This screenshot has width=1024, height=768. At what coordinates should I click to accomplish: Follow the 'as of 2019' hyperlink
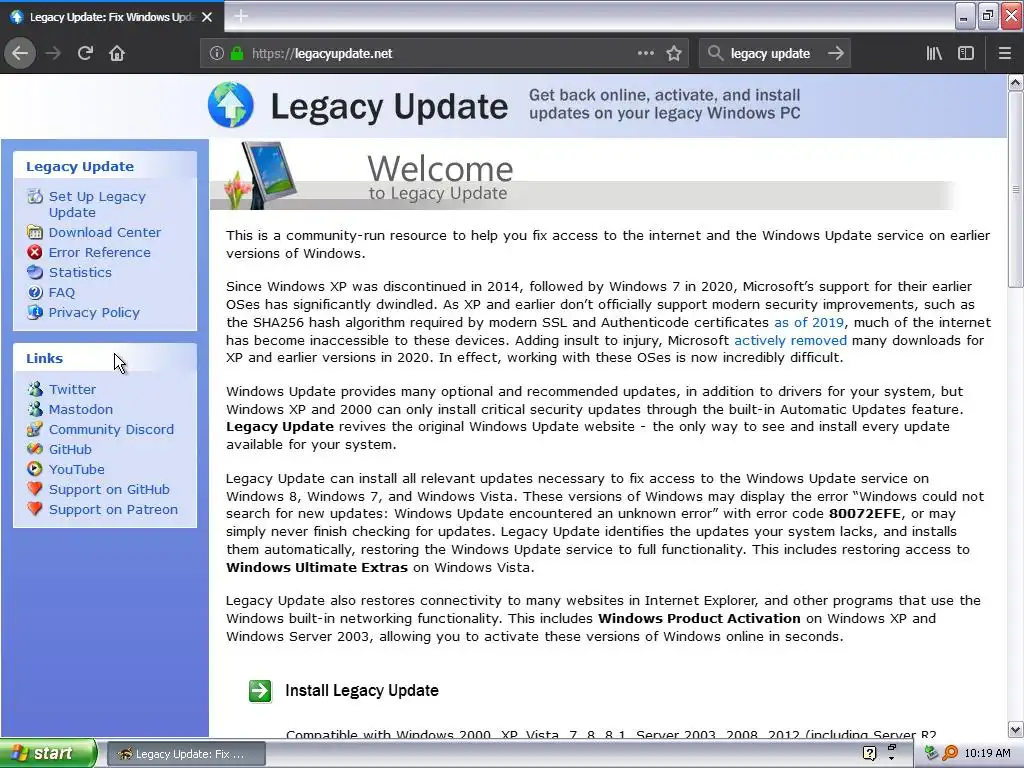pyautogui.click(x=808, y=322)
